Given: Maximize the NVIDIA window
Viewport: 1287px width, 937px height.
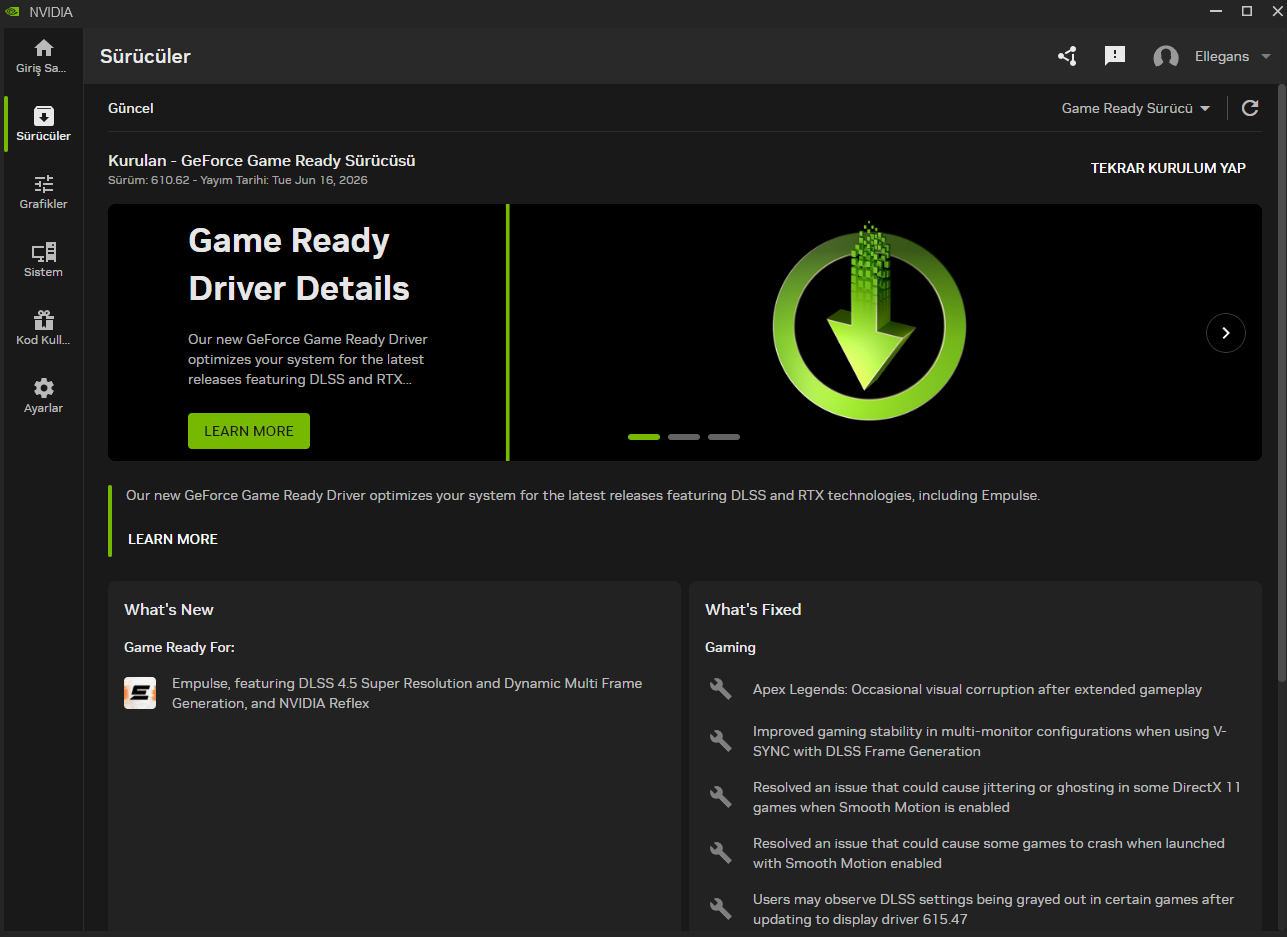Looking at the screenshot, I should tap(1247, 11).
